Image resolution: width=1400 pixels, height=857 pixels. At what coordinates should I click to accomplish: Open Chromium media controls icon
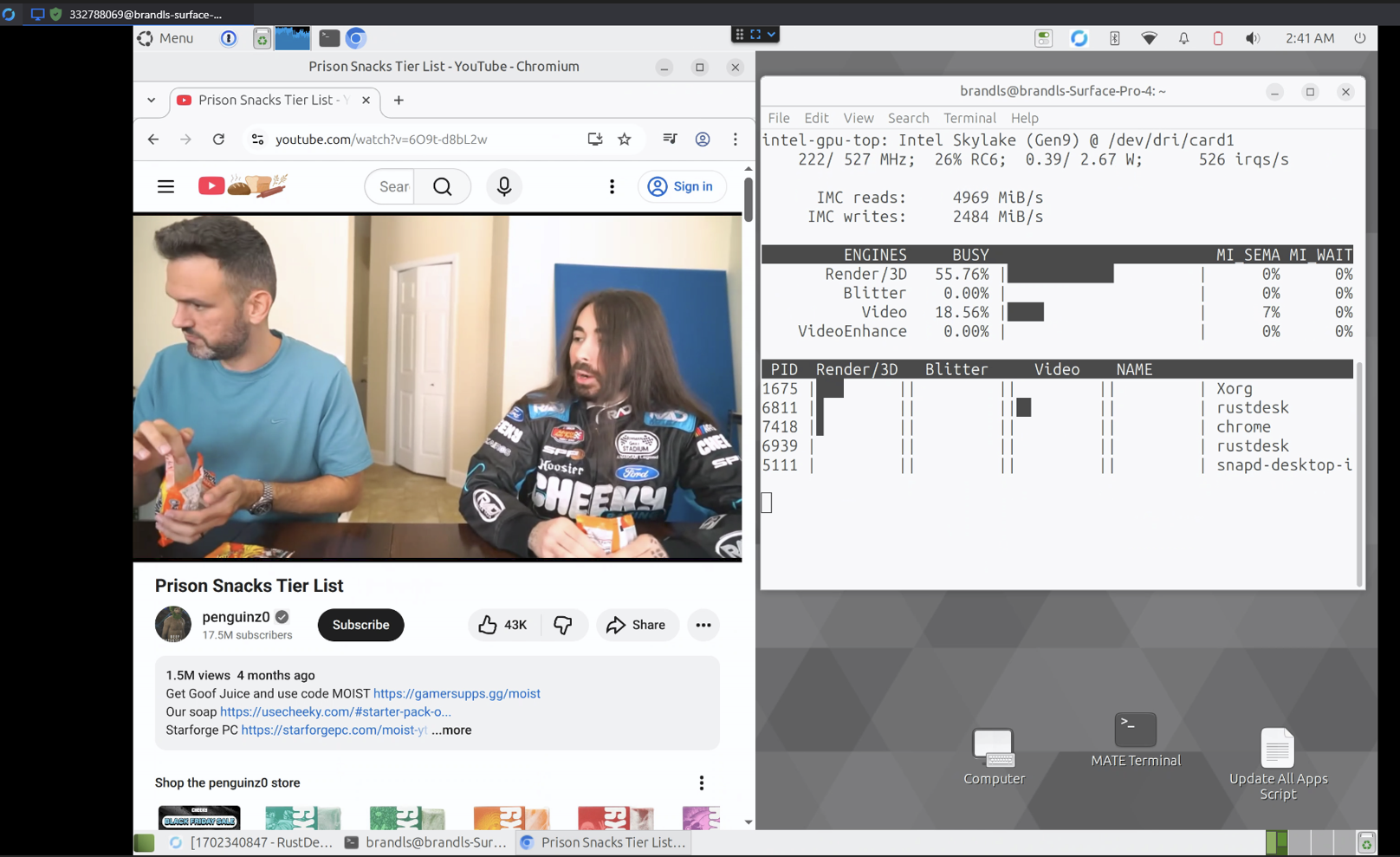coord(670,140)
